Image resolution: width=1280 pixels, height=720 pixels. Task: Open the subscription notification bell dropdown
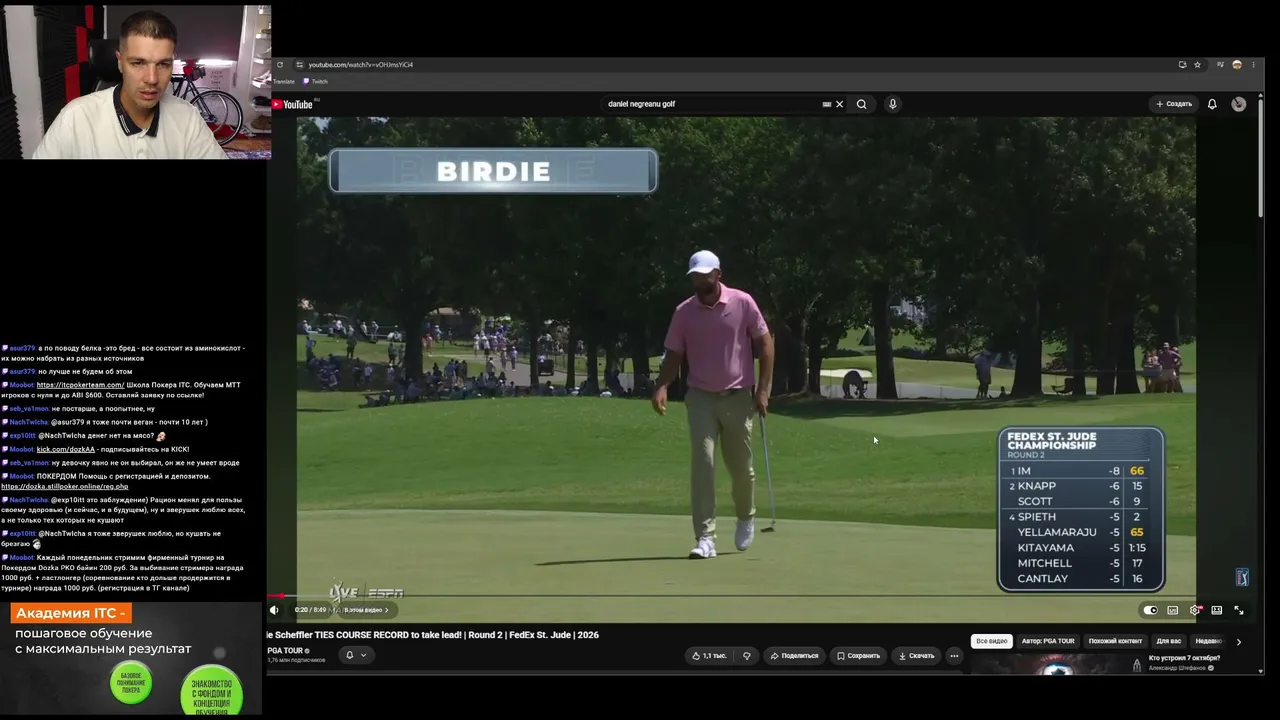(x=355, y=656)
